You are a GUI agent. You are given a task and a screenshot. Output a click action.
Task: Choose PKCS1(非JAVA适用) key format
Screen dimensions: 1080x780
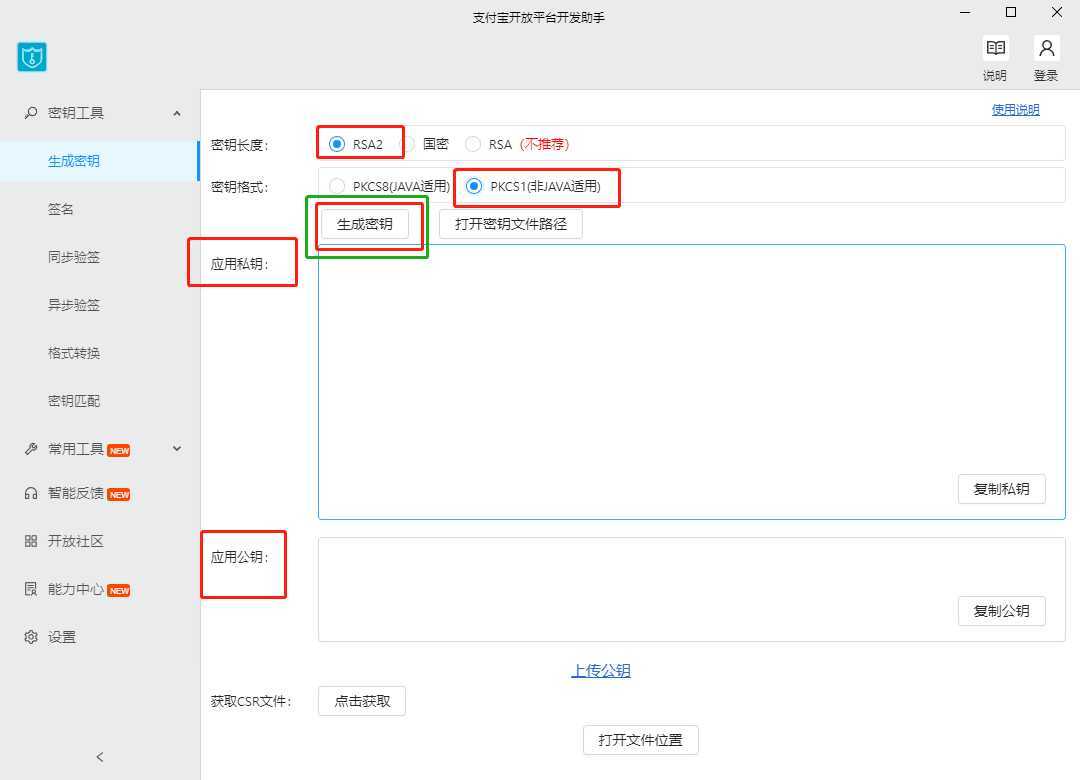(474, 186)
